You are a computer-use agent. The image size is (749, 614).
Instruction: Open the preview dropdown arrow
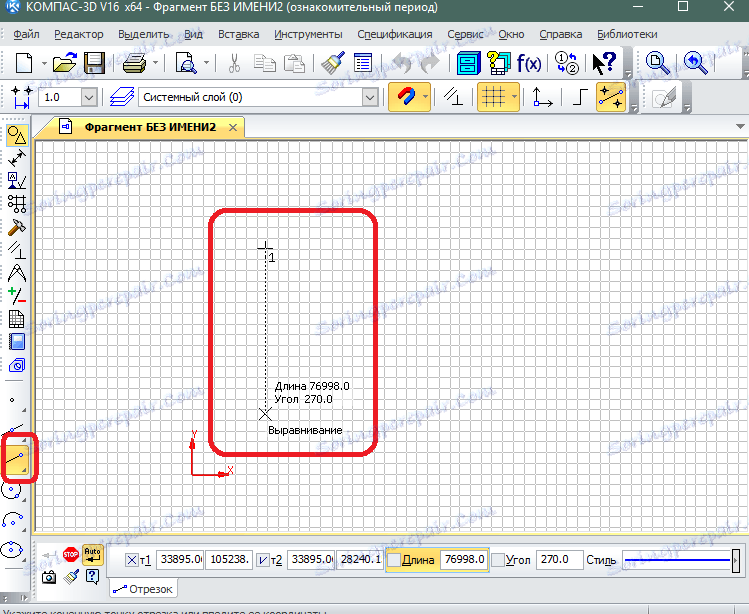coord(206,63)
